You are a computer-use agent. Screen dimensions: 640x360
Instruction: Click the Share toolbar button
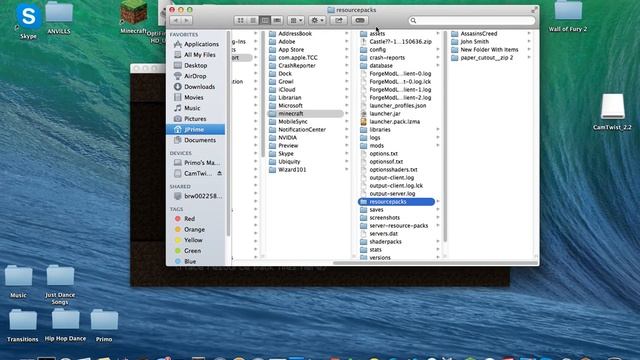pos(339,20)
